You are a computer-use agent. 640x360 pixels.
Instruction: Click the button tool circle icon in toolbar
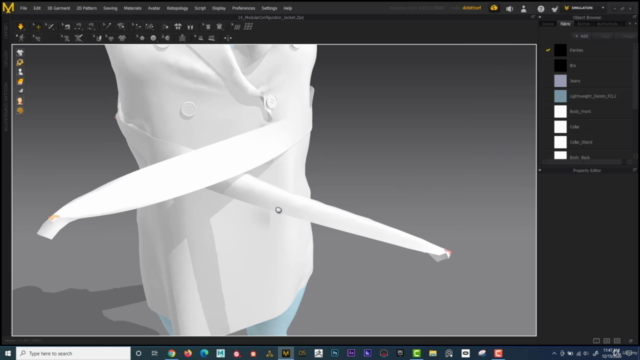[x=153, y=38]
